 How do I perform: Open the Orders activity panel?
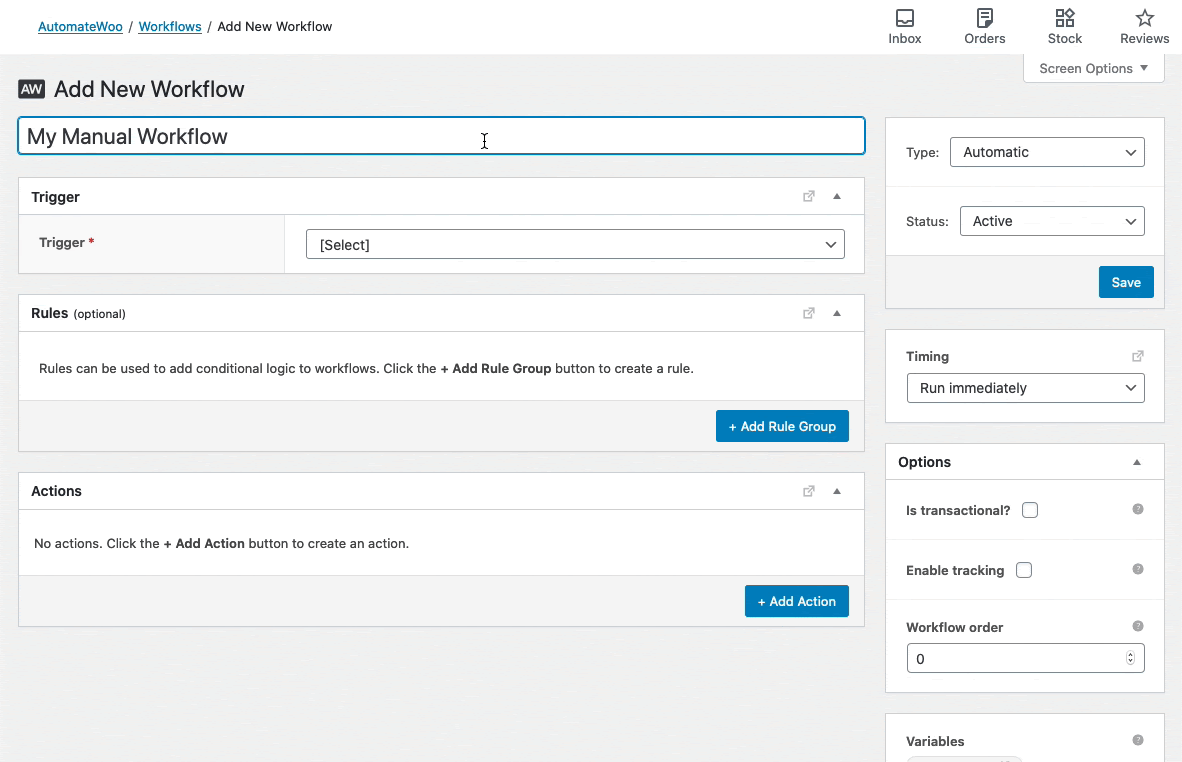point(984,27)
